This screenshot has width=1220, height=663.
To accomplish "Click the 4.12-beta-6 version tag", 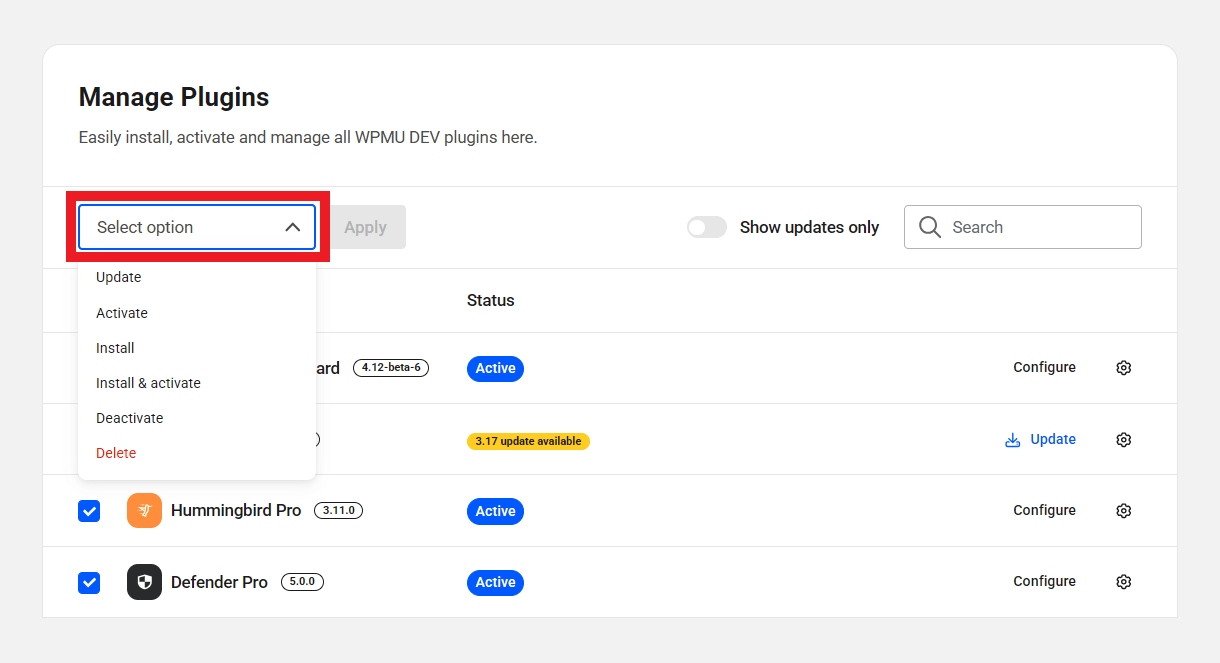I will point(391,367).
